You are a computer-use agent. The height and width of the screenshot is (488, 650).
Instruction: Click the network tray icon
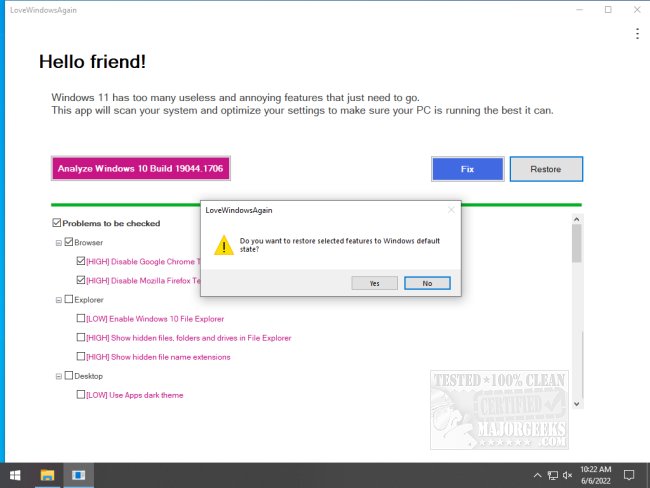click(x=553, y=475)
